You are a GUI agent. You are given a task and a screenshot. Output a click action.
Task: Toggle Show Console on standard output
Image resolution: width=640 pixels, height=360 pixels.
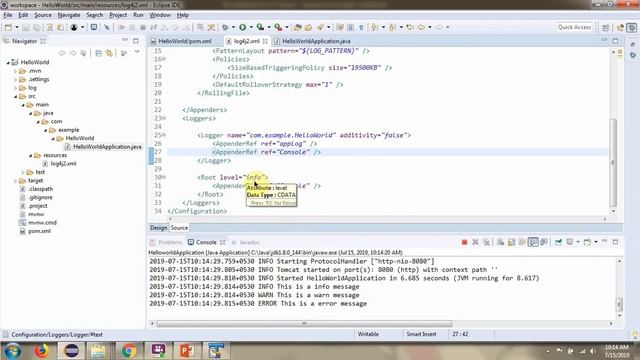click(533, 242)
